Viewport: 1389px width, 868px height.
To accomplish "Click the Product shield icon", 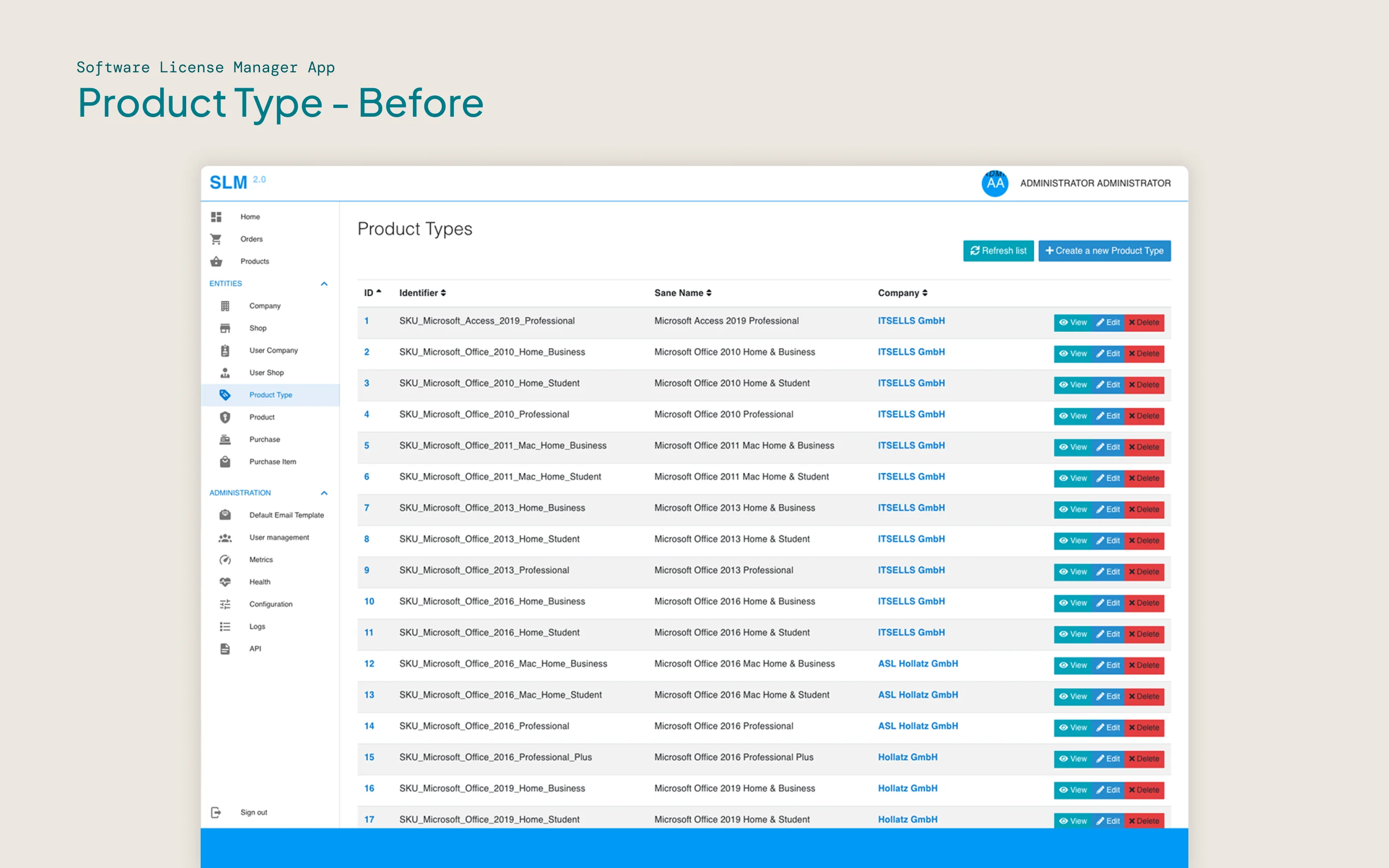I will 225,417.
